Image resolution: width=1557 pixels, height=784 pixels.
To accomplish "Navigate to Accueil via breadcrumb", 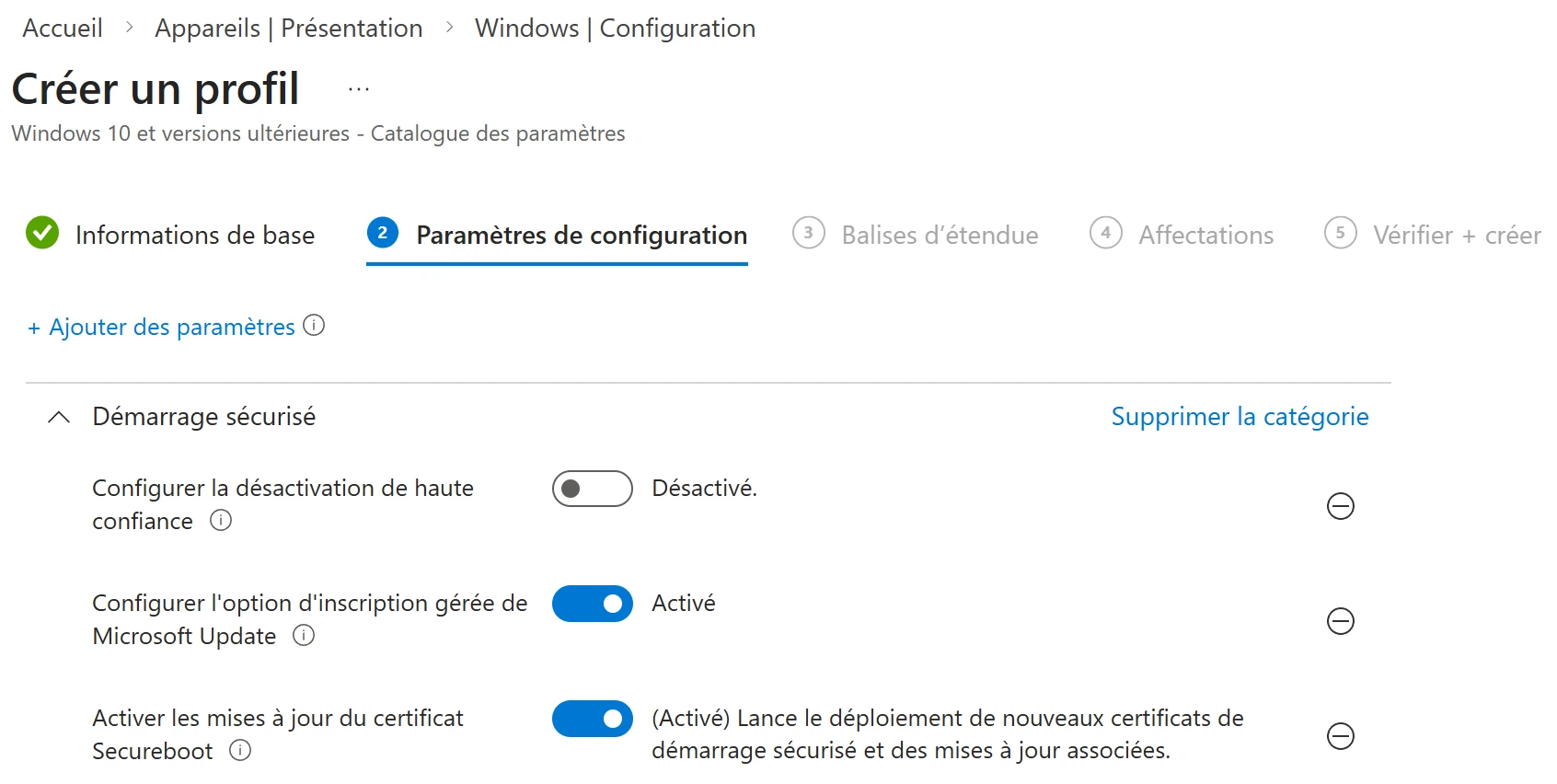I will 62,28.
